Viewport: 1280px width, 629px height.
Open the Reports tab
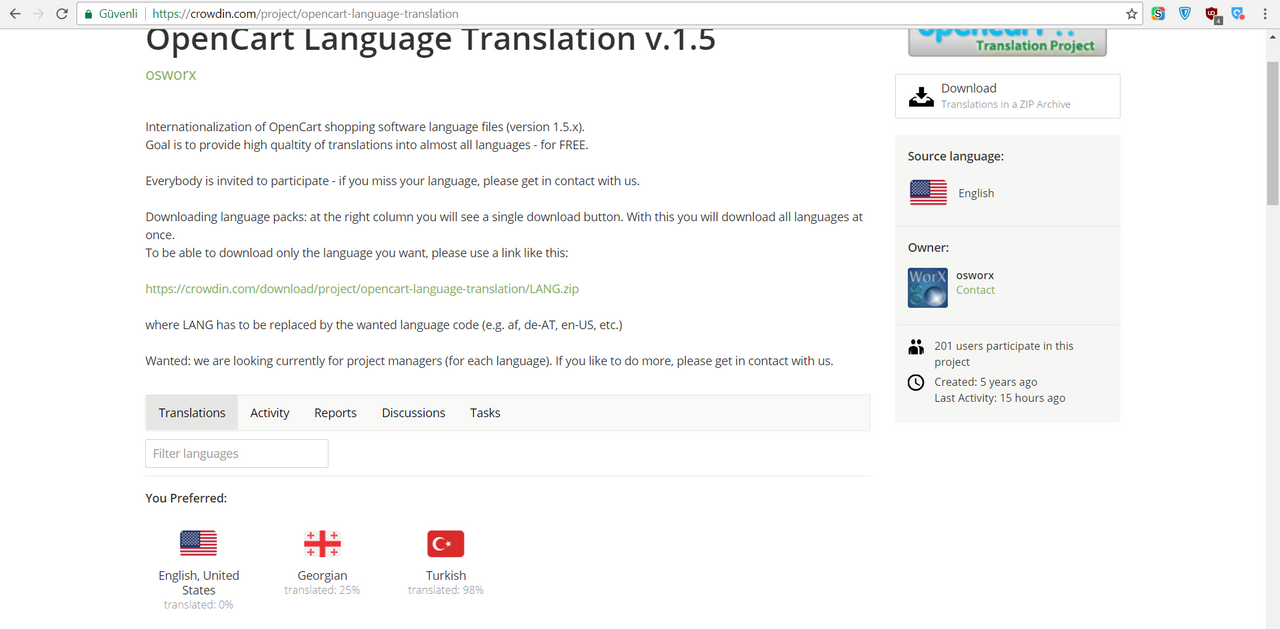coord(335,413)
